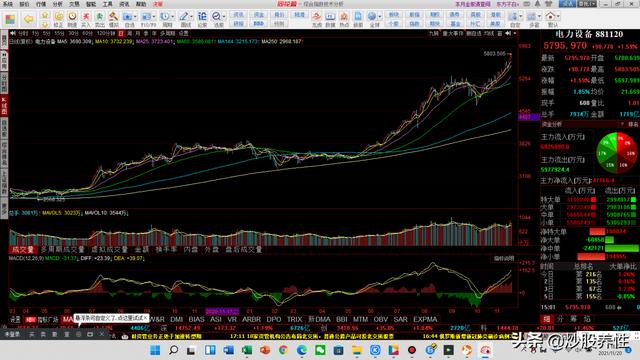Launch WeChat from the taskbar
Image resolution: width=640 pixels, height=360 pixels.
(320, 350)
